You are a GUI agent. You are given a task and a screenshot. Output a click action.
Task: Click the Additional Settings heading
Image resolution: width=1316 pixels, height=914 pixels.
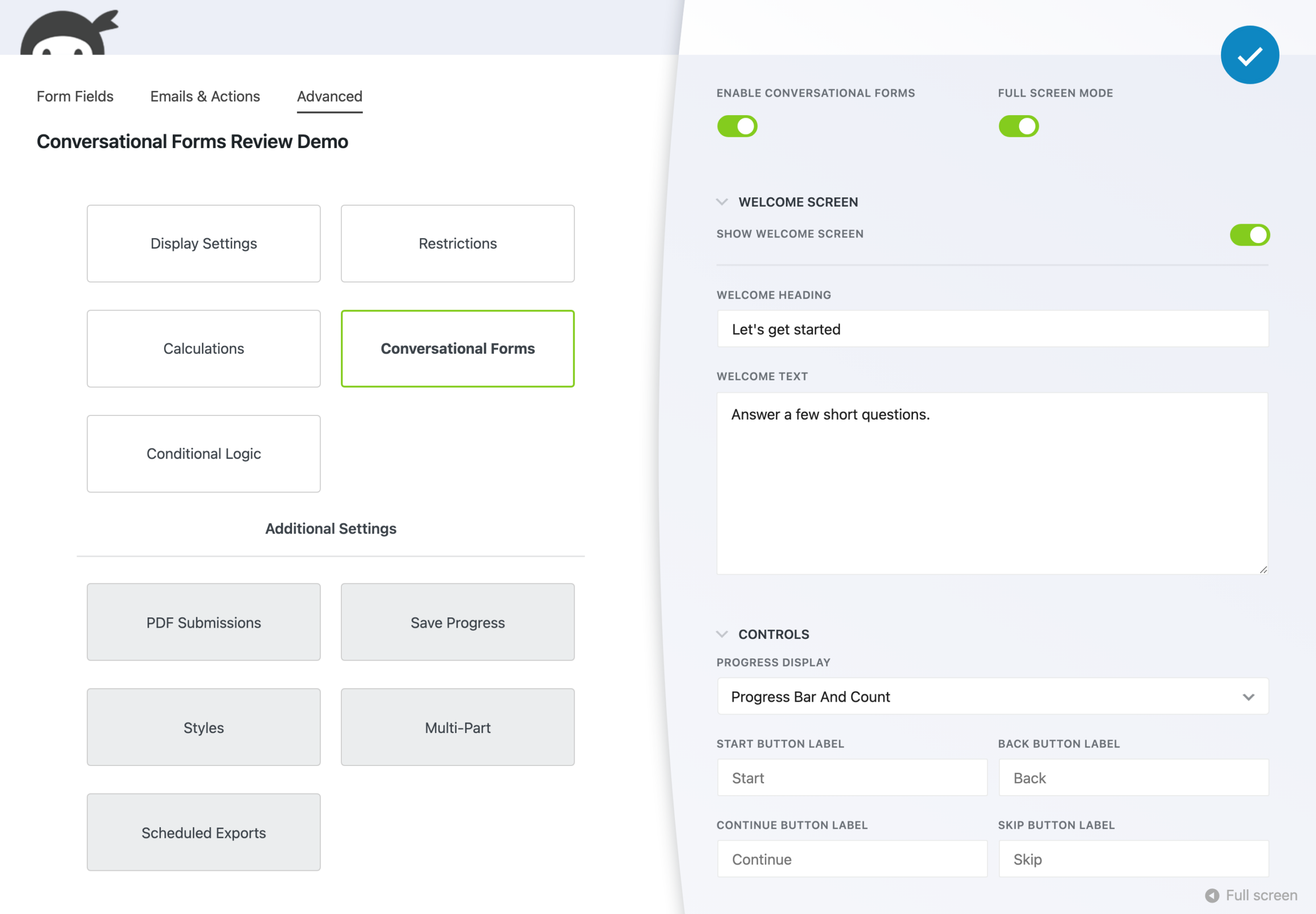tap(331, 528)
